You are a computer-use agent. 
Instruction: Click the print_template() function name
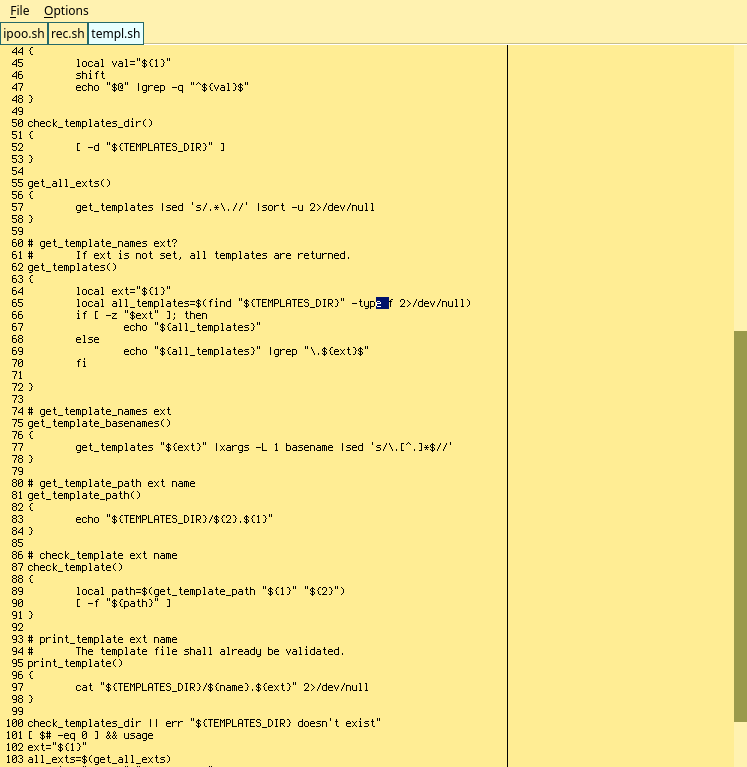point(75,663)
